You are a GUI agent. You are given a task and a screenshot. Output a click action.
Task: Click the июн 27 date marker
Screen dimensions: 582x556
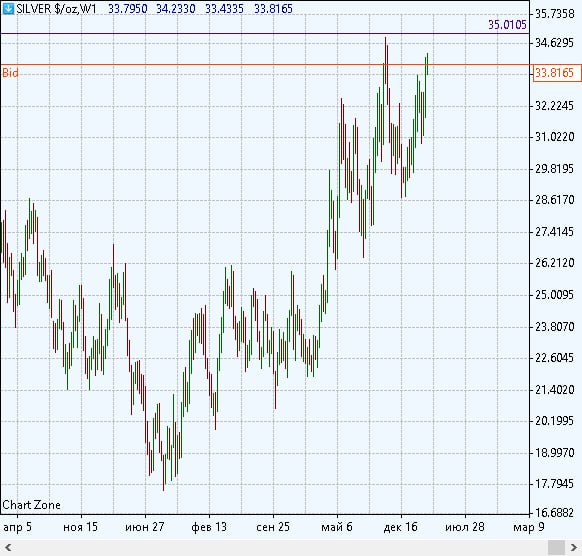145,527
